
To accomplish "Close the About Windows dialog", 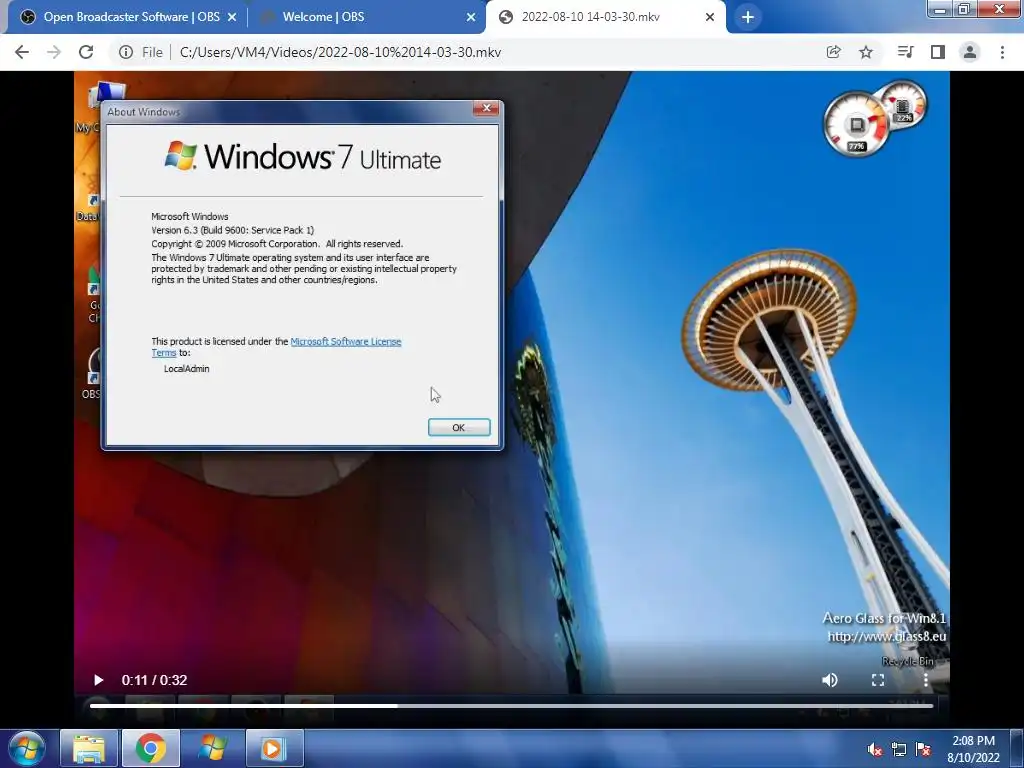I will [487, 108].
